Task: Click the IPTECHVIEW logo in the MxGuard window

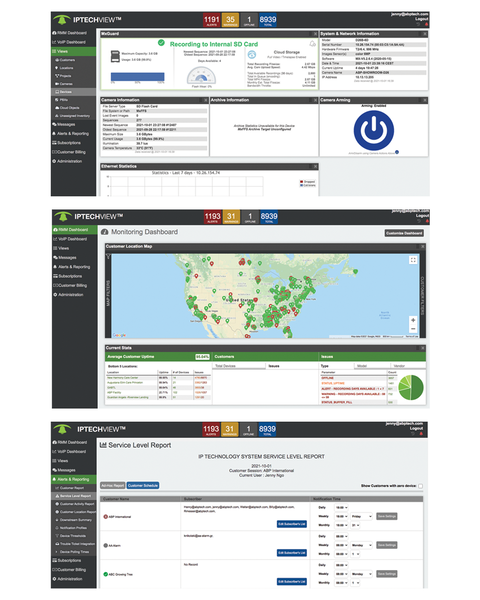Action: (x=87, y=20)
